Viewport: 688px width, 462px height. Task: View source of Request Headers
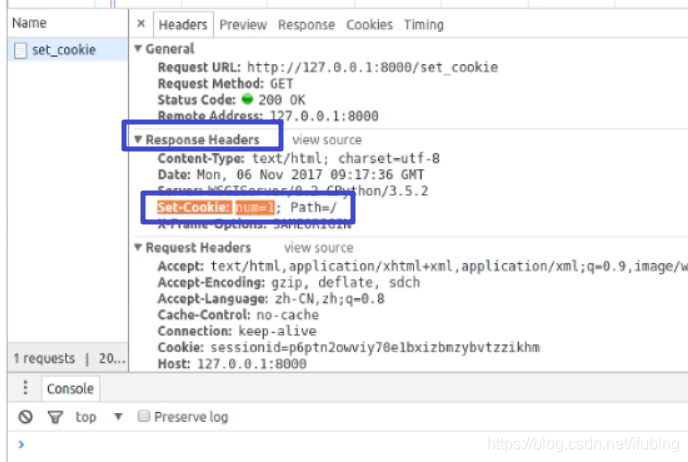pyautogui.click(x=319, y=247)
